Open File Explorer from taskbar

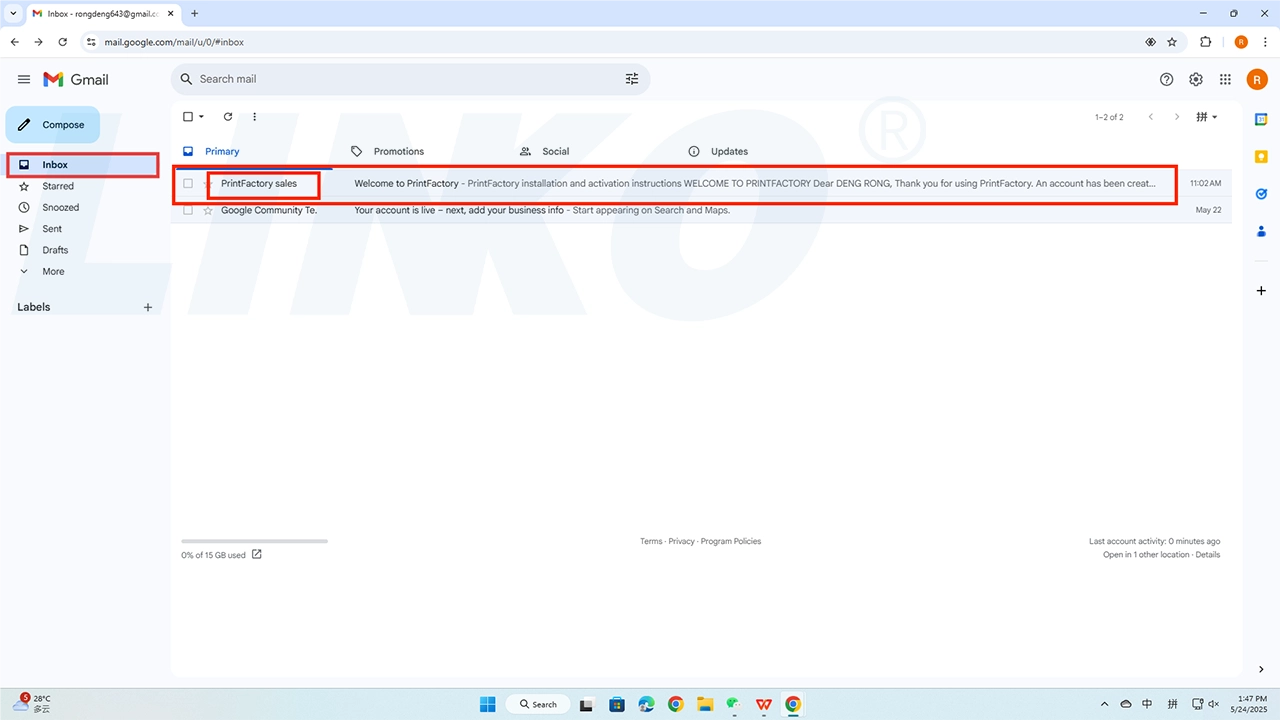point(705,704)
